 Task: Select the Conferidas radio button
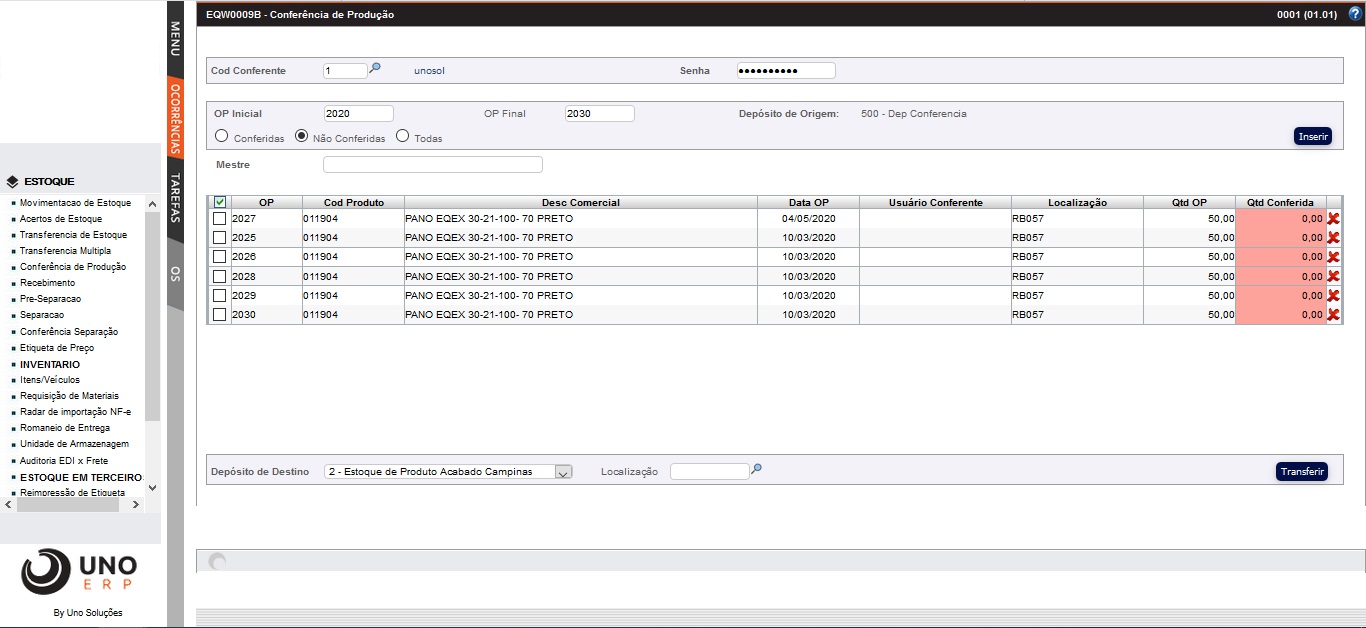(x=222, y=136)
